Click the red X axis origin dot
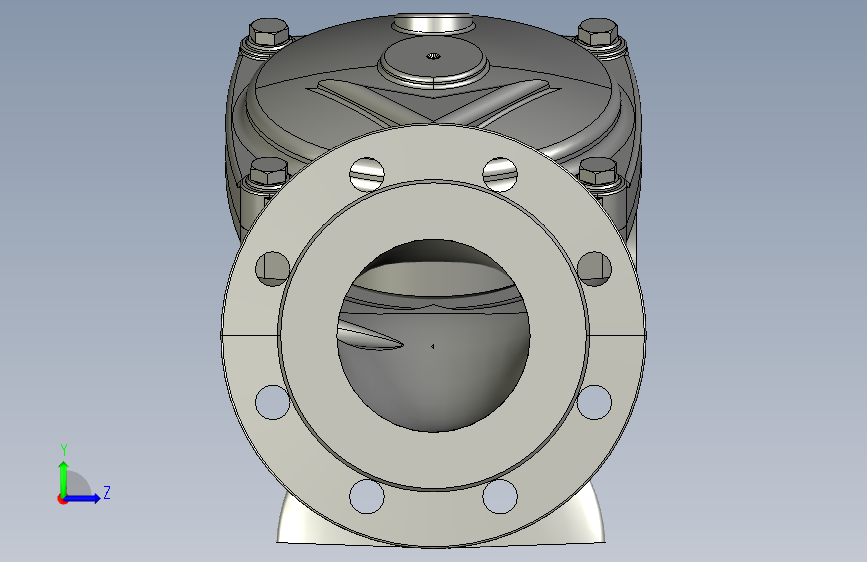The width and height of the screenshot is (867, 562). point(61,499)
